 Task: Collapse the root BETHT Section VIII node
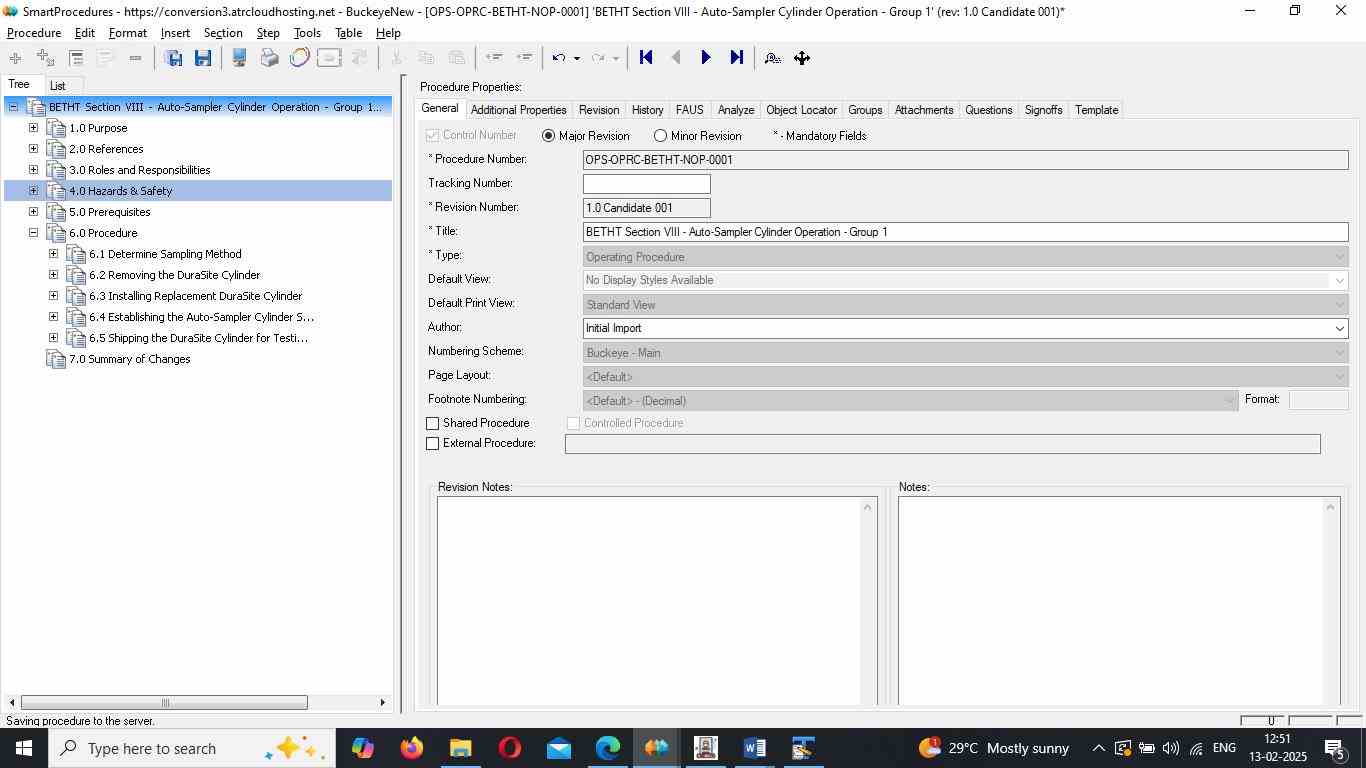pyautogui.click(x=13, y=107)
